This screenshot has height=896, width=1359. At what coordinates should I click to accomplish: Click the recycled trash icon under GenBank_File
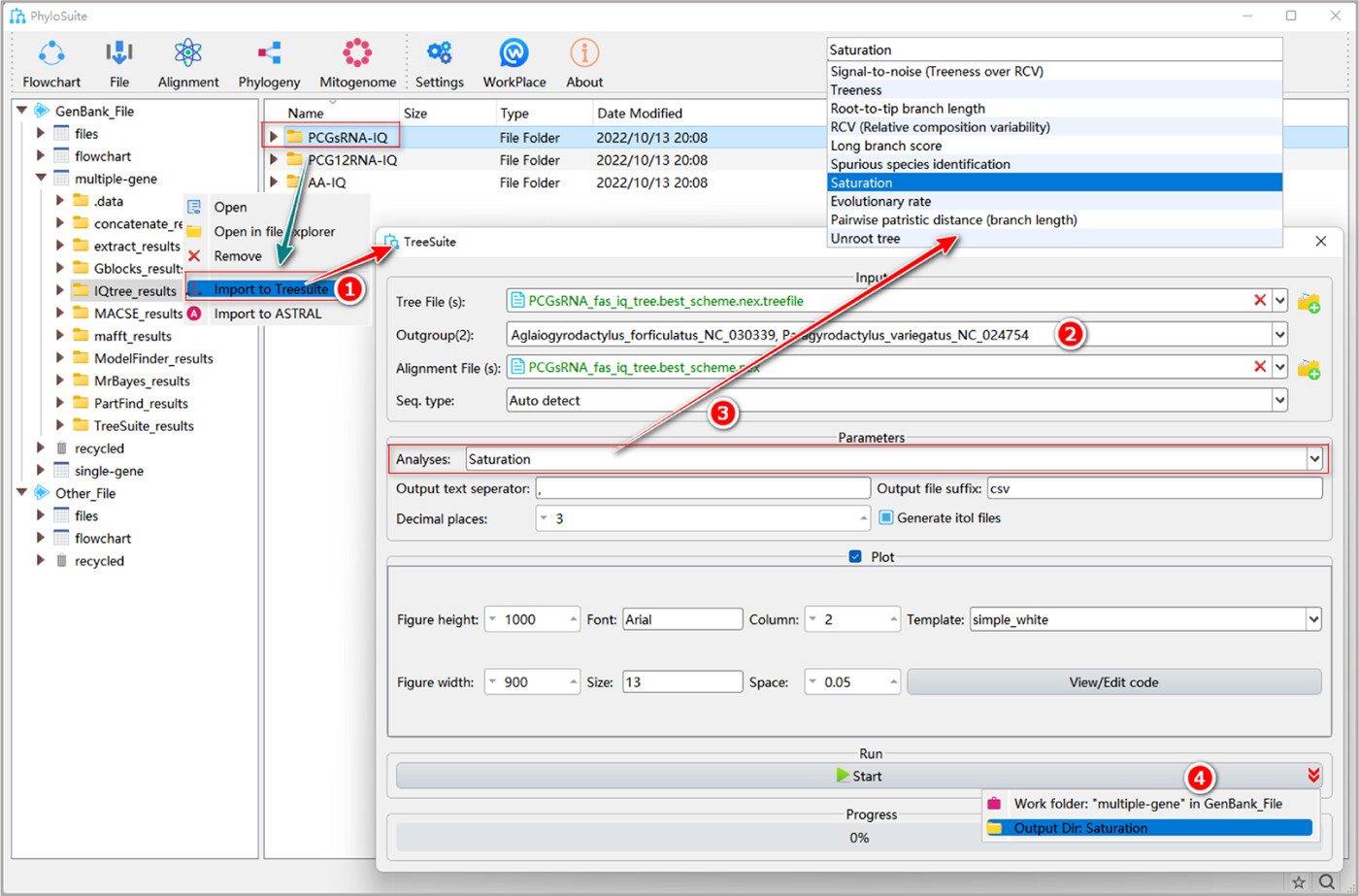pyautogui.click(x=62, y=448)
